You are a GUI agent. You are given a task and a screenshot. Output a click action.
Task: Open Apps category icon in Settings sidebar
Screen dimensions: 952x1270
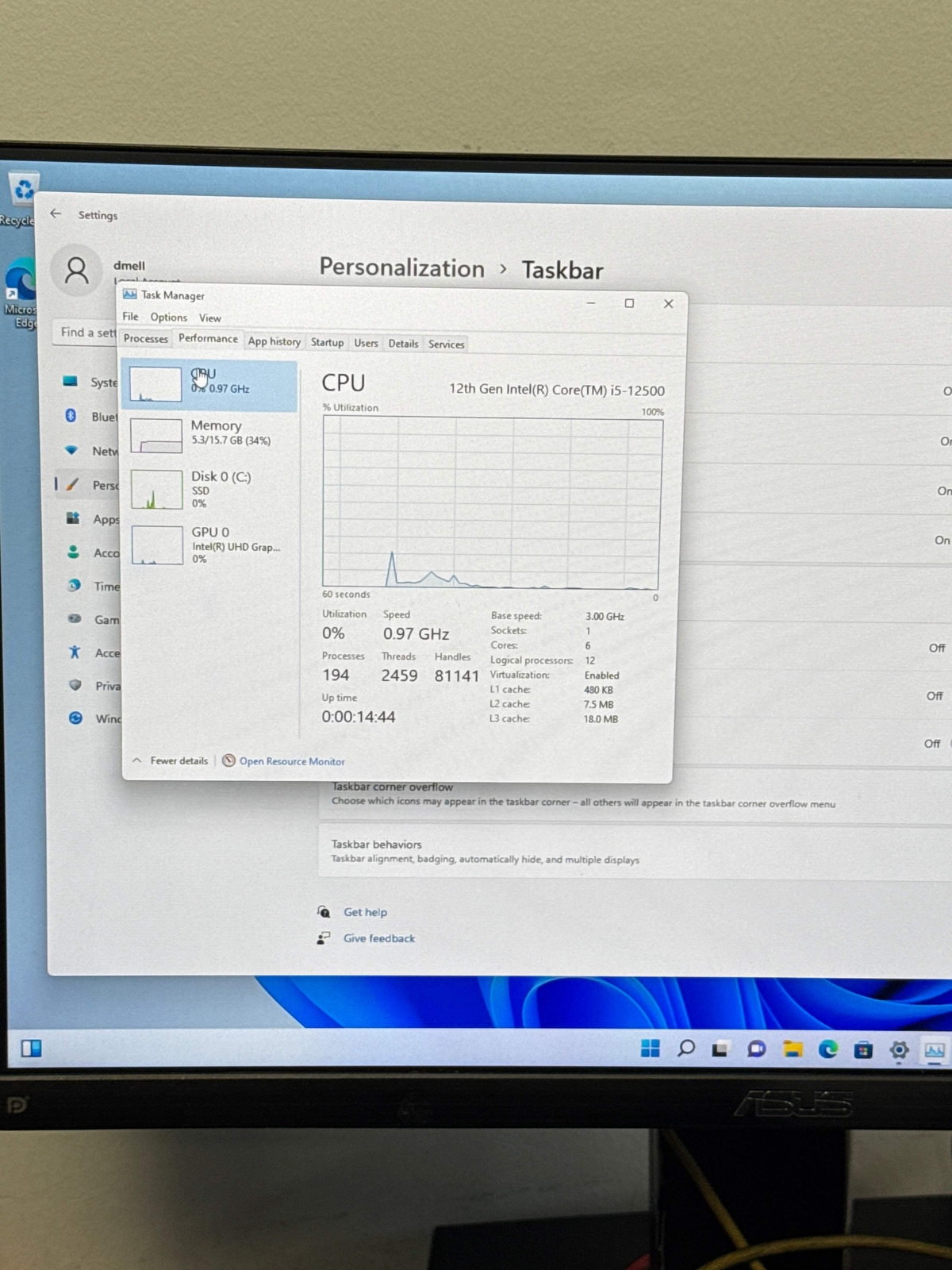(73, 518)
